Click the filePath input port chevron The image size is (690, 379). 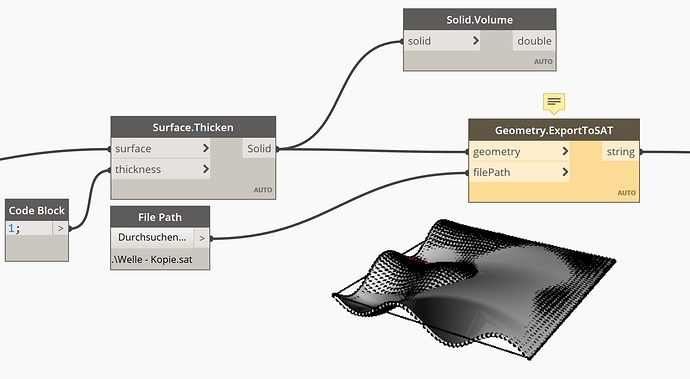tap(565, 172)
